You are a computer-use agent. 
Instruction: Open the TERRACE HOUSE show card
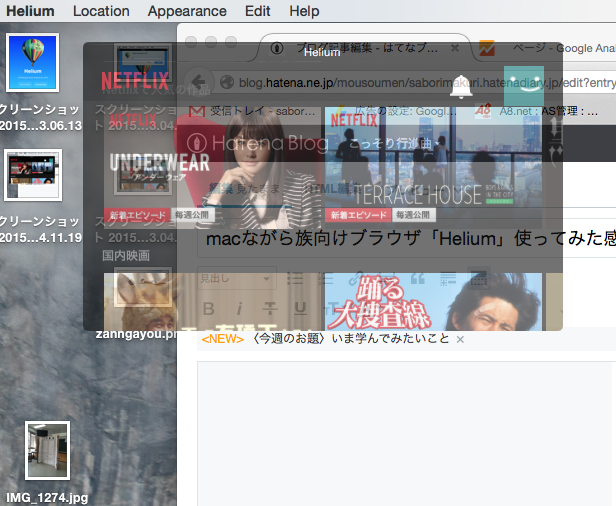(x=433, y=168)
